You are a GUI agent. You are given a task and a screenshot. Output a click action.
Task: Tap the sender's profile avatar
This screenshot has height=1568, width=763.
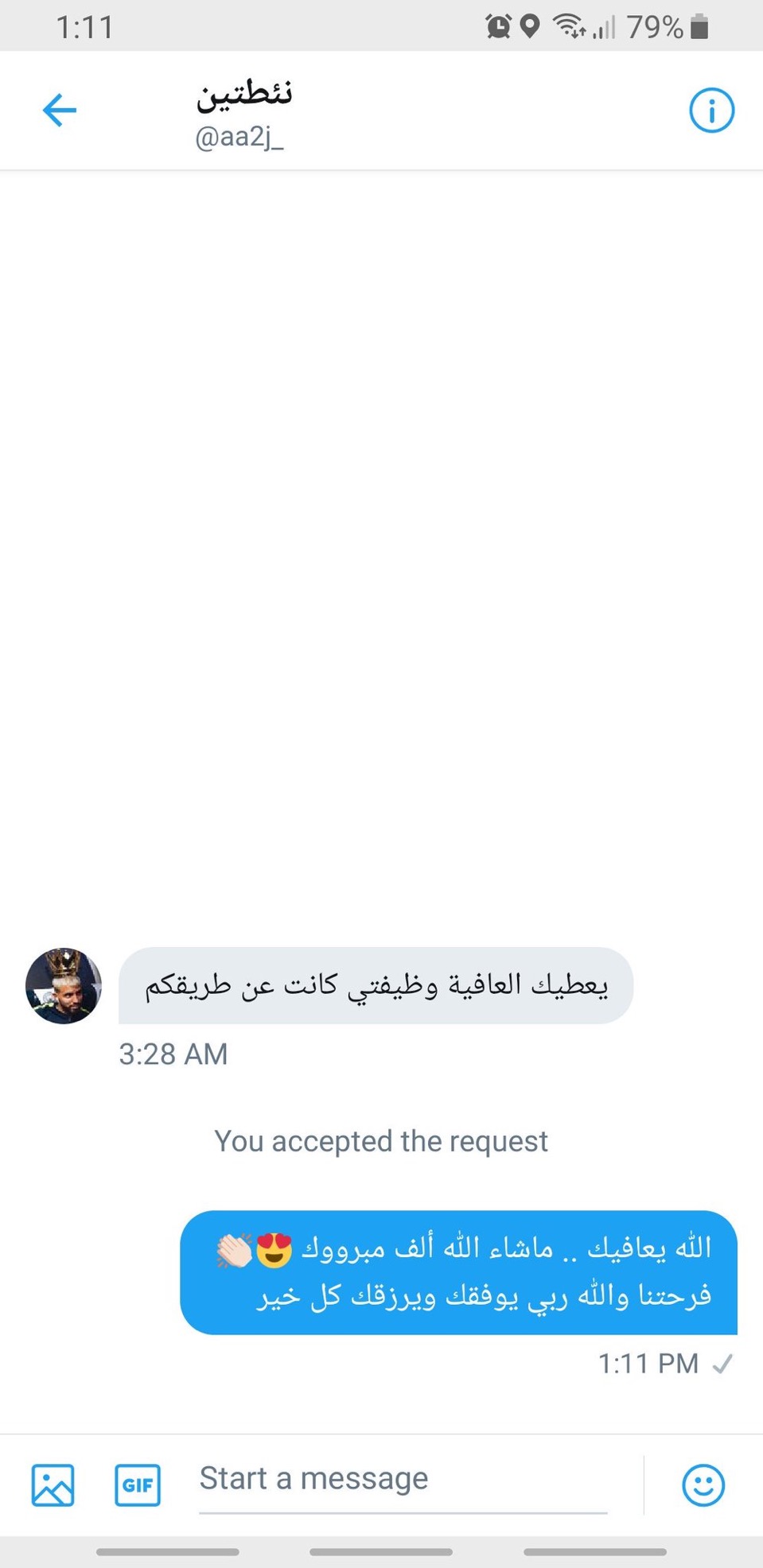64,985
